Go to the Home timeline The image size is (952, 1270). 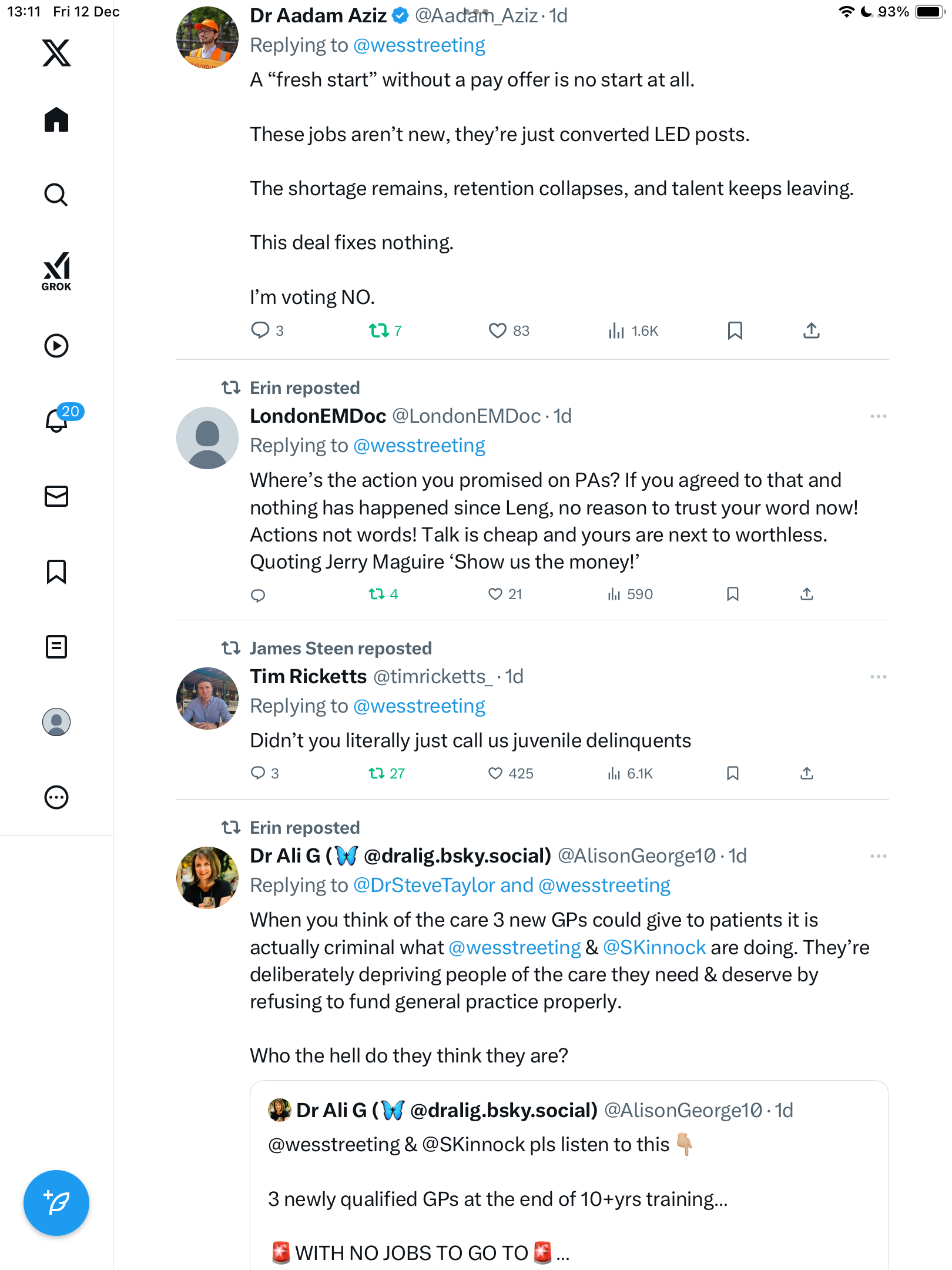tap(56, 120)
